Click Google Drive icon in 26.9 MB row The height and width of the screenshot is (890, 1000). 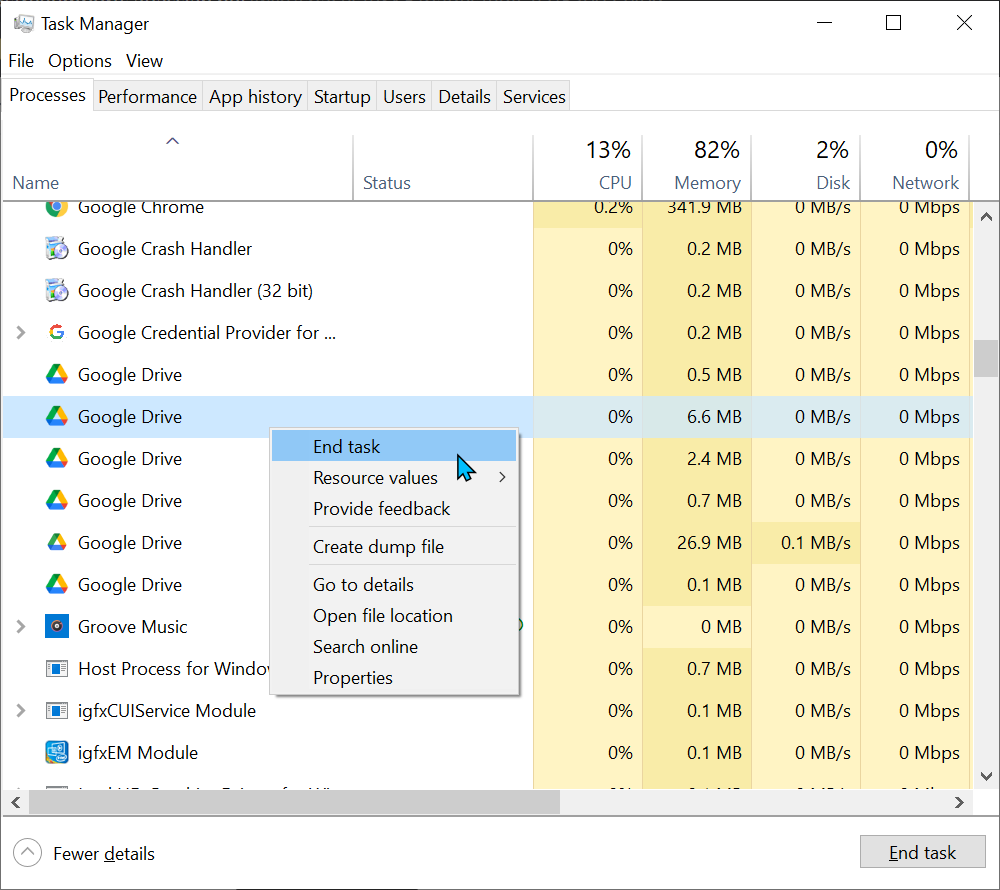coord(57,543)
